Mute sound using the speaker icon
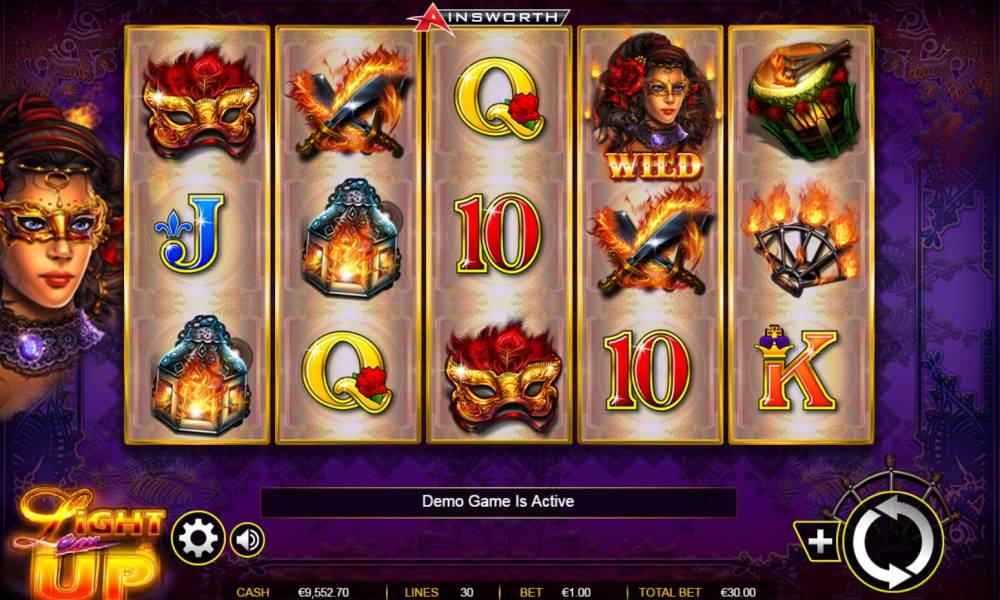The image size is (1000, 600). tap(247, 540)
